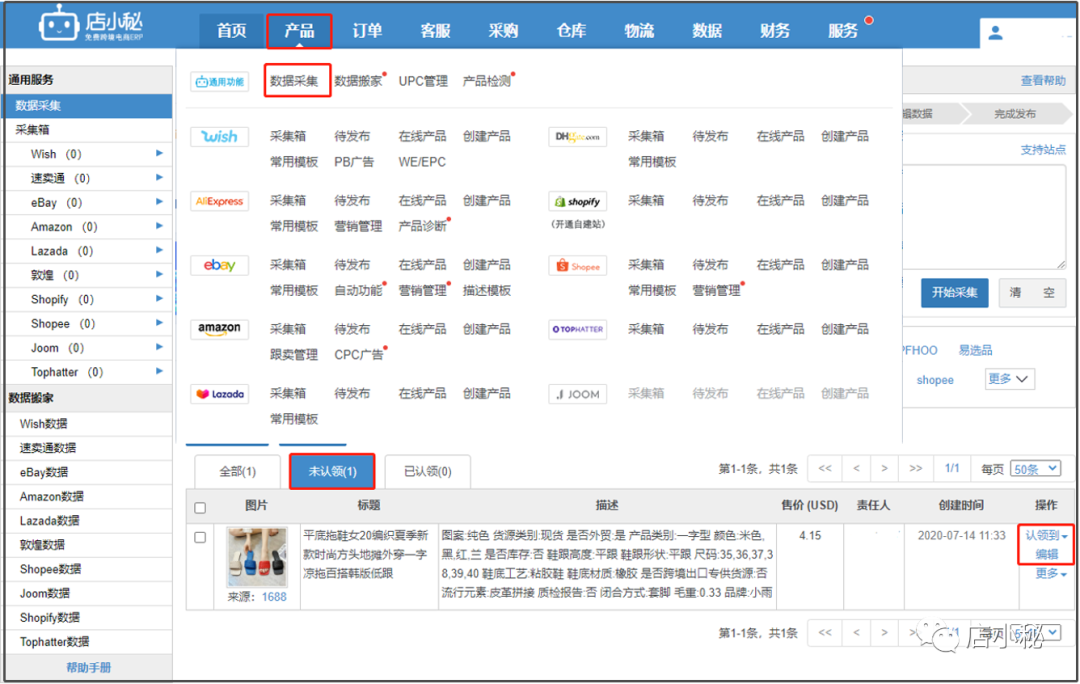Select the Shopee platform icon

coord(577,265)
